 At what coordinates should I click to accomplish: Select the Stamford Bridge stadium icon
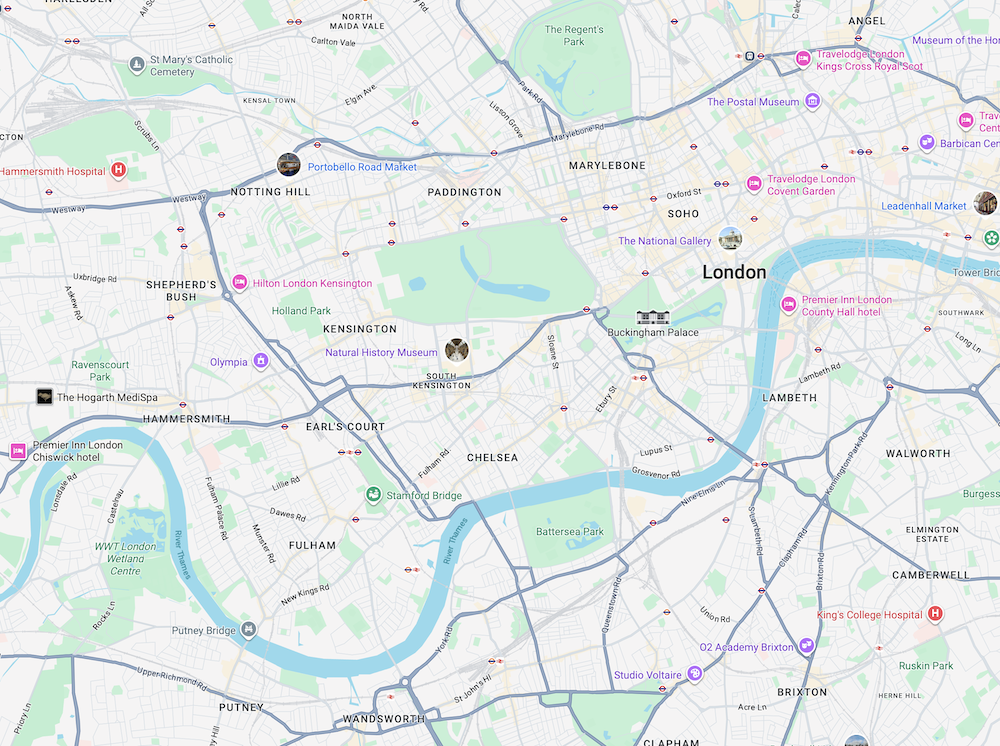pyautogui.click(x=373, y=494)
